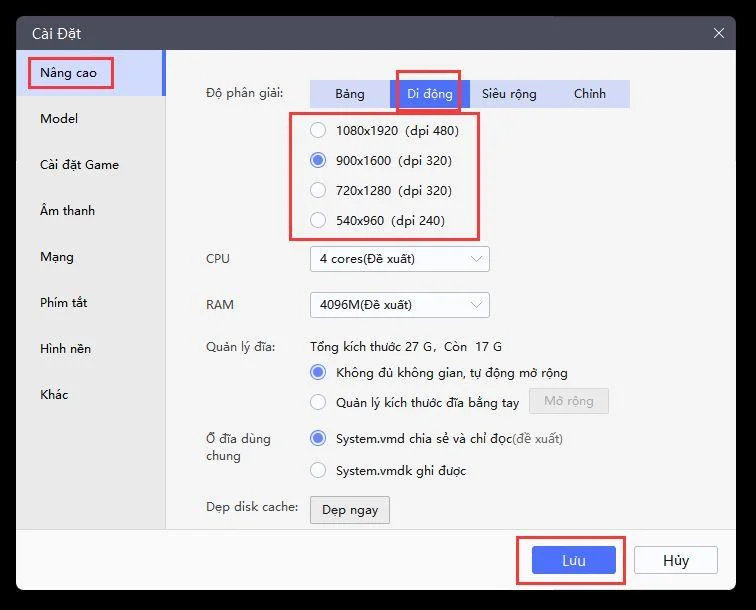Image resolution: width=756 pixels, height=610 pixels.
Task: Open the Mạng settings section
Action: (x=91, y=257)
